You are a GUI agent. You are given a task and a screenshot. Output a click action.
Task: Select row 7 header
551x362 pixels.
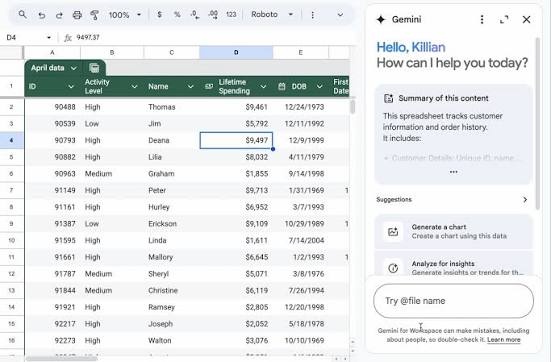coord(11,190)
